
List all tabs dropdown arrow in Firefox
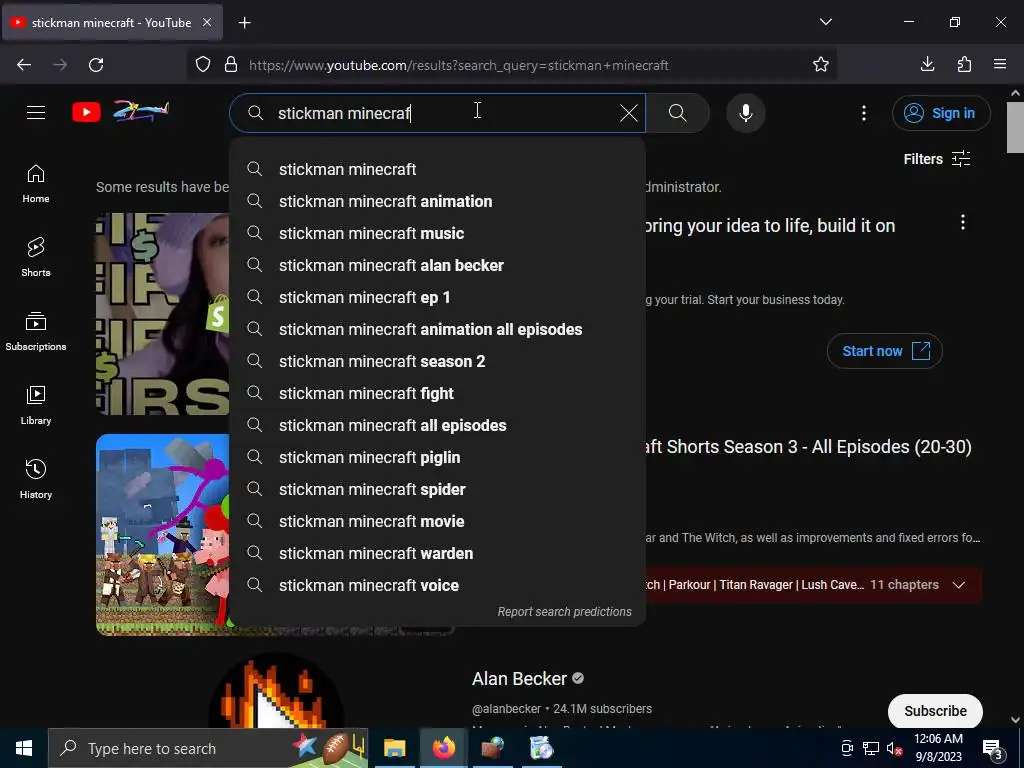click(x=825, y=22)
